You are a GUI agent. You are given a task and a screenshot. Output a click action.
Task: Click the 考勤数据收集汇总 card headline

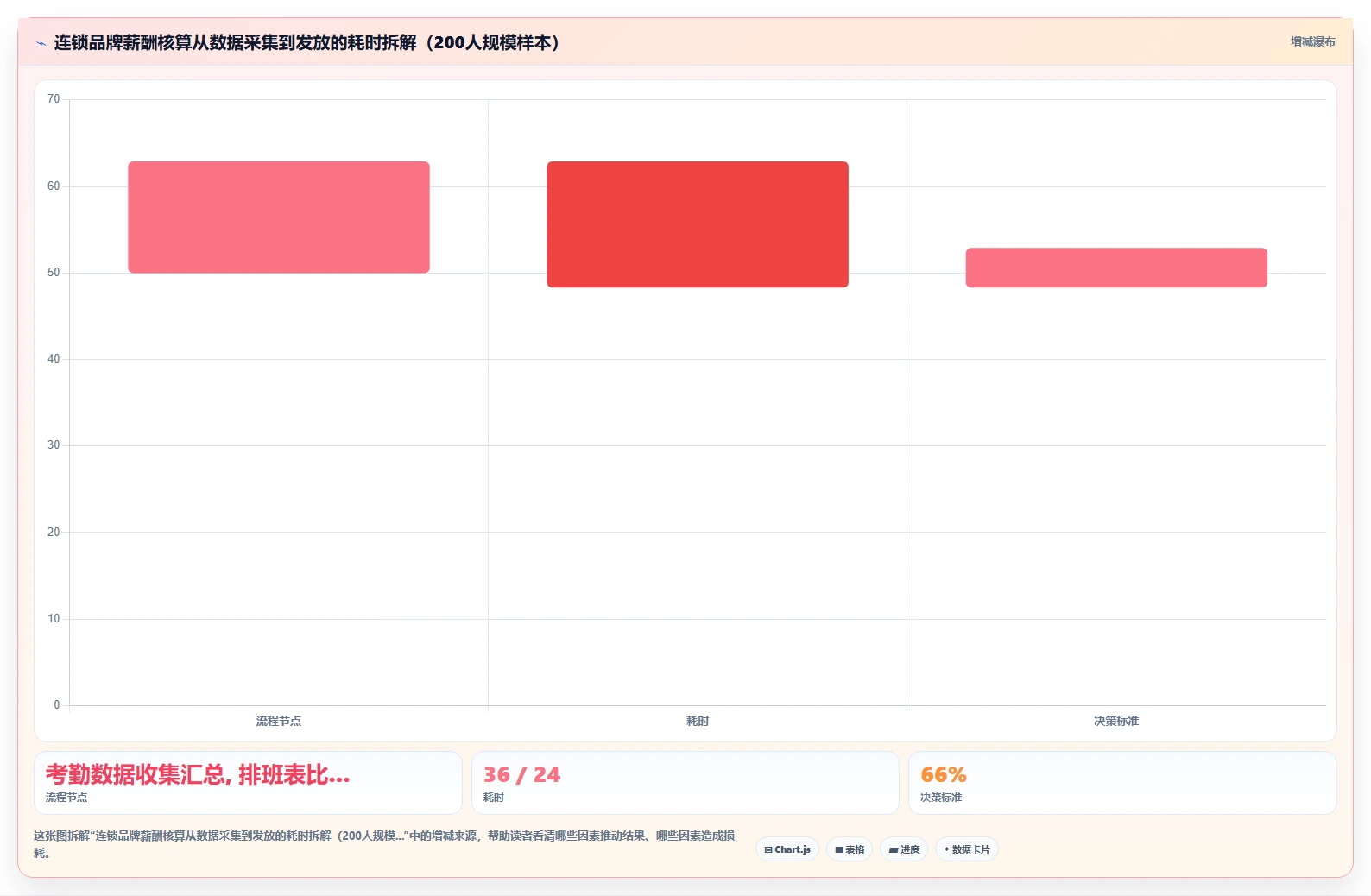click(x=198, y=774)
